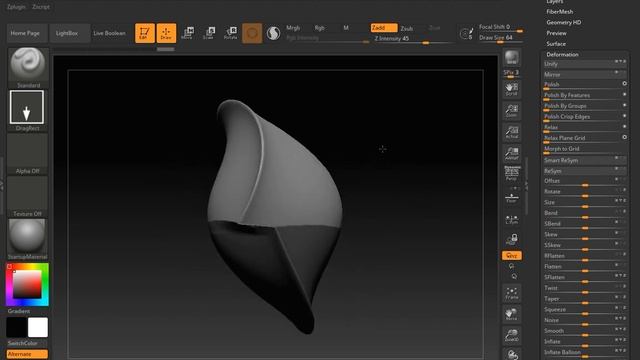
Task: Toggle the Gizmo 3D circle icon
Action: coord(252,33)
